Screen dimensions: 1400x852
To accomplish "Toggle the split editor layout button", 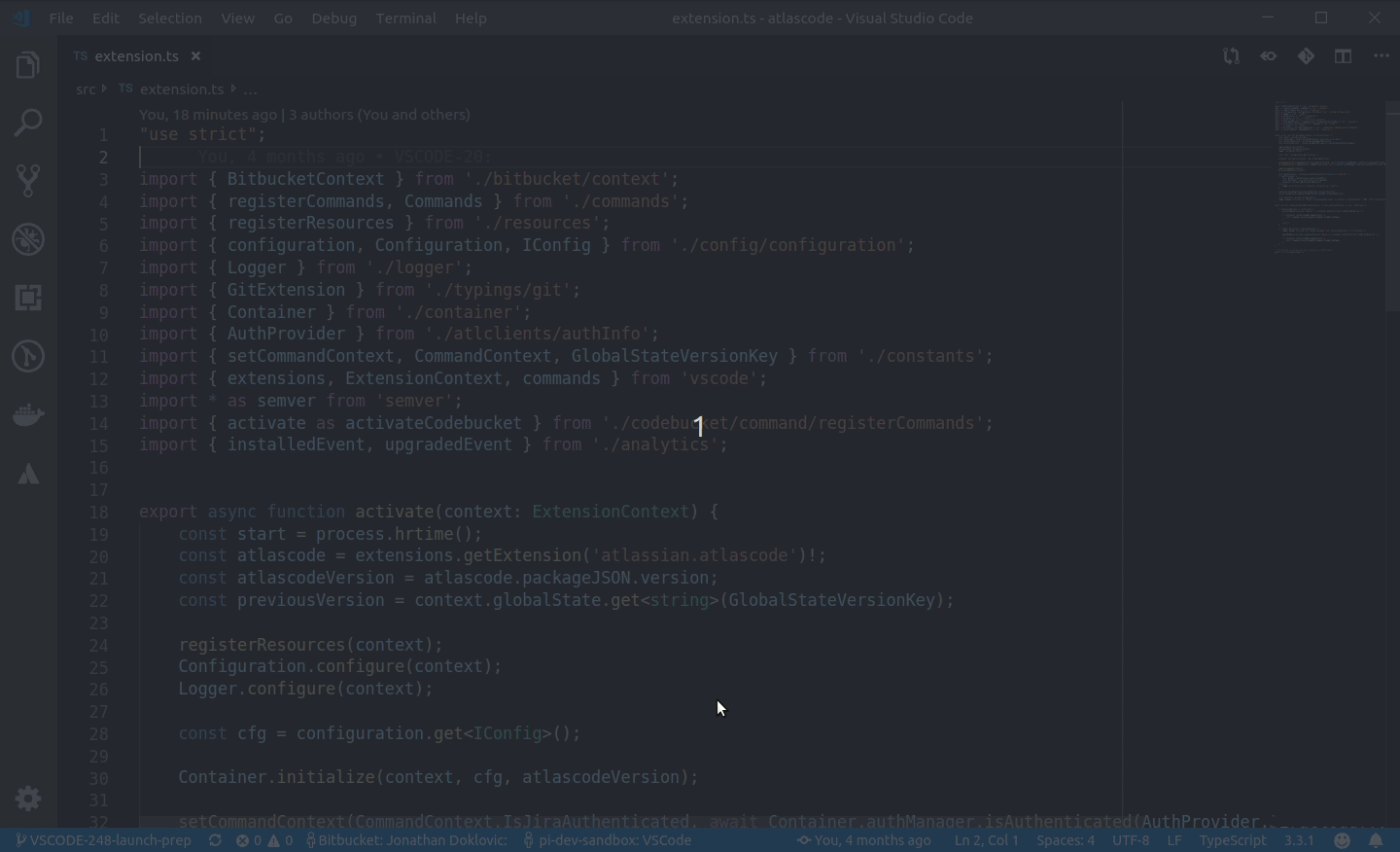I will [1343, 56].
